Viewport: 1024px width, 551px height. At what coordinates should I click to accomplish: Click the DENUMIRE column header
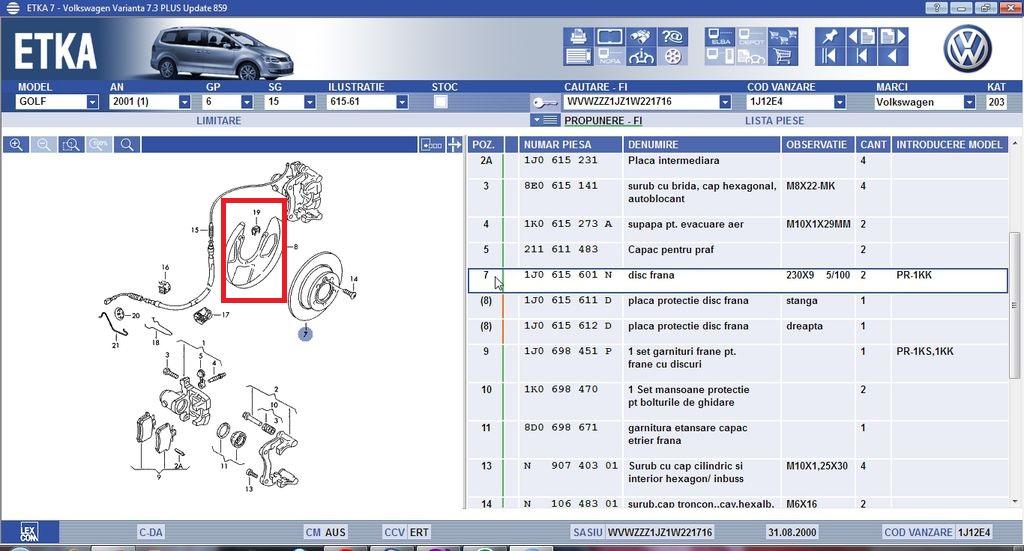702,145
